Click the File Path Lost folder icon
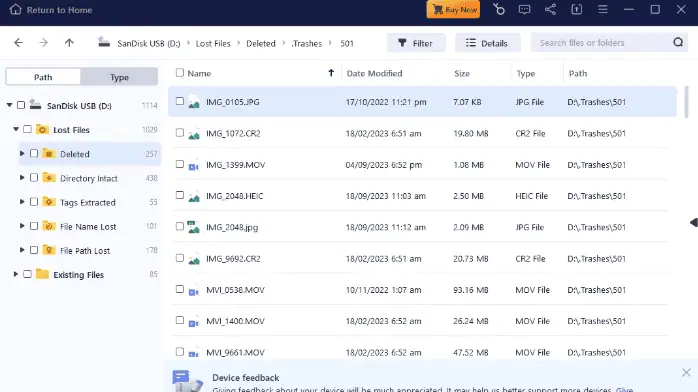The height and width of the screenshot is (392, 698). pyautogui.click(x=49, y=250)
